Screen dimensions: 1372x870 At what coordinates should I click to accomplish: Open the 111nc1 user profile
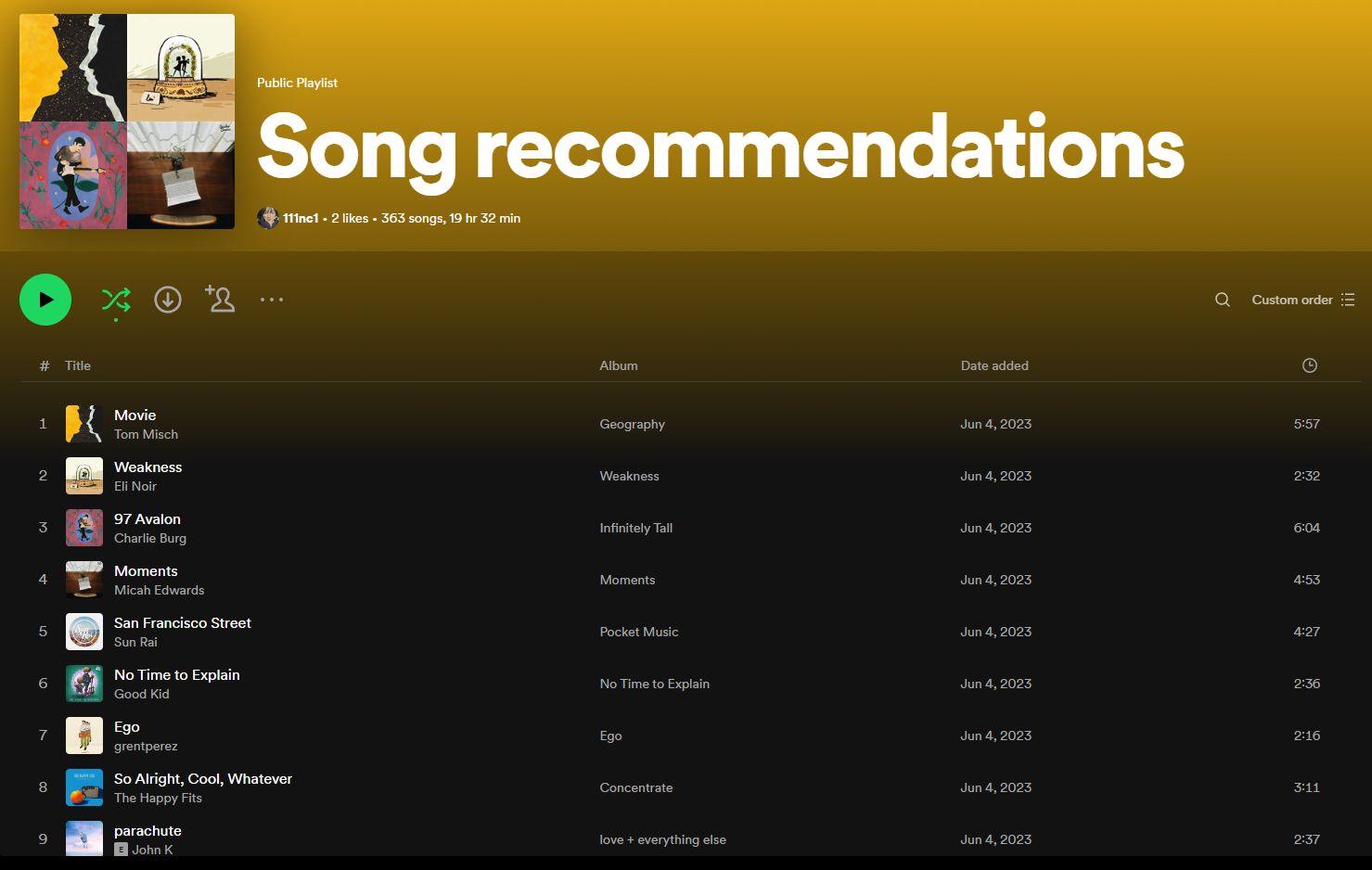click(x=301, y=218)
